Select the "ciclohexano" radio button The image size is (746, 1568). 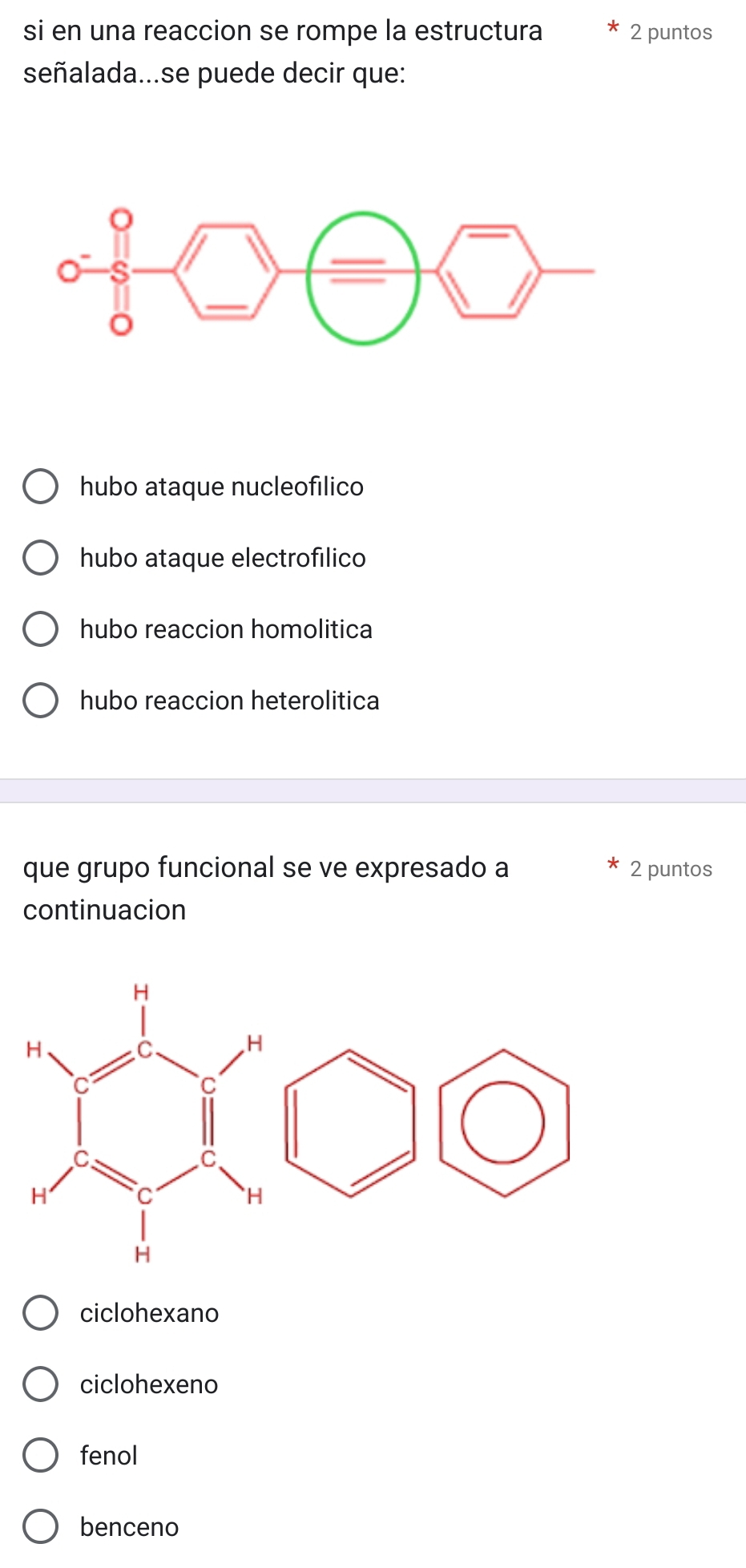pyautogui.click(x=40, y=1313)
